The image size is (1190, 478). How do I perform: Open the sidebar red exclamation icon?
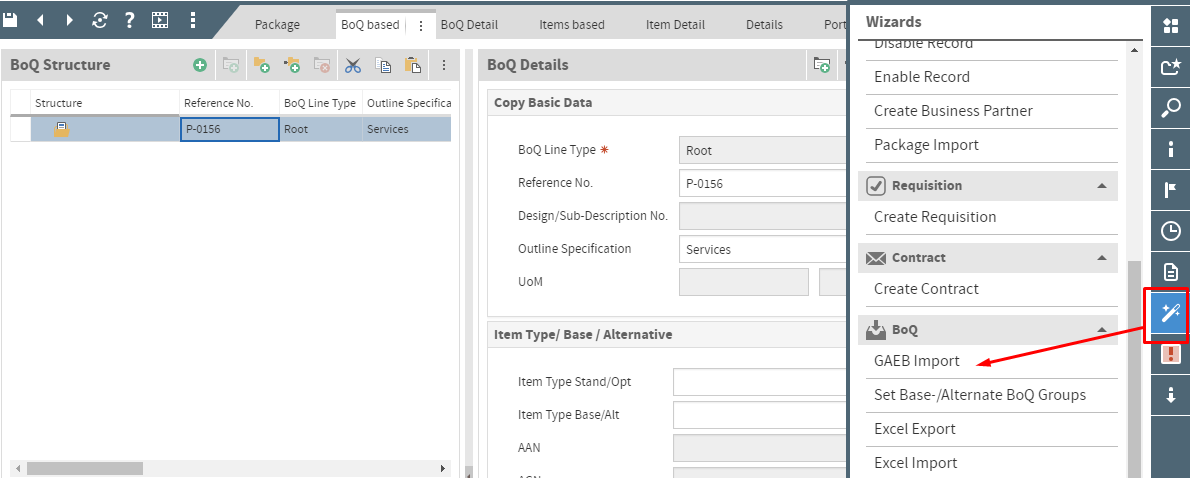click(1170, 354)
